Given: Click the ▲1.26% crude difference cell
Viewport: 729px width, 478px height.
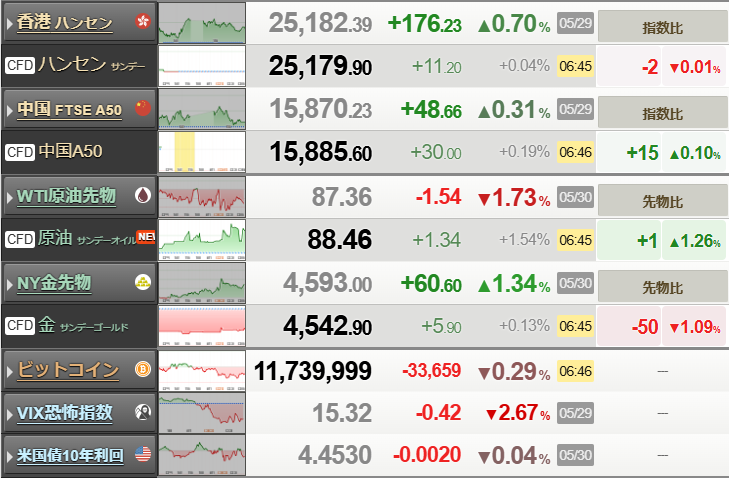Looking at the screenshot, I should (694, 240).
